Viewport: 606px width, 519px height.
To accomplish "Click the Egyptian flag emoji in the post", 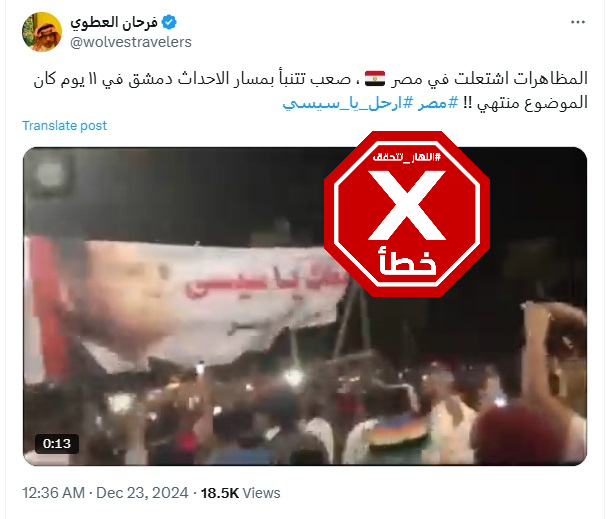I will [374, 78].
